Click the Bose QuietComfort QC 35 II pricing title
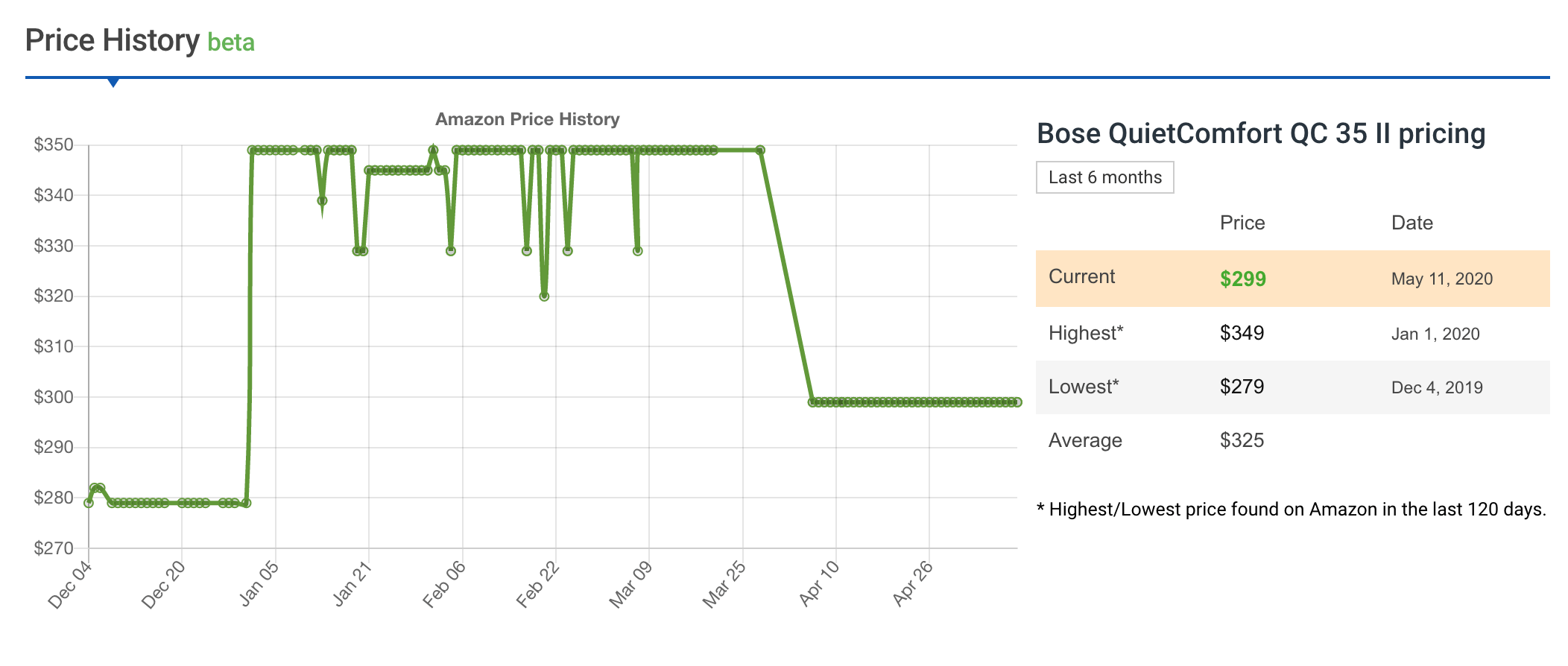 (x=1260, y=134)
